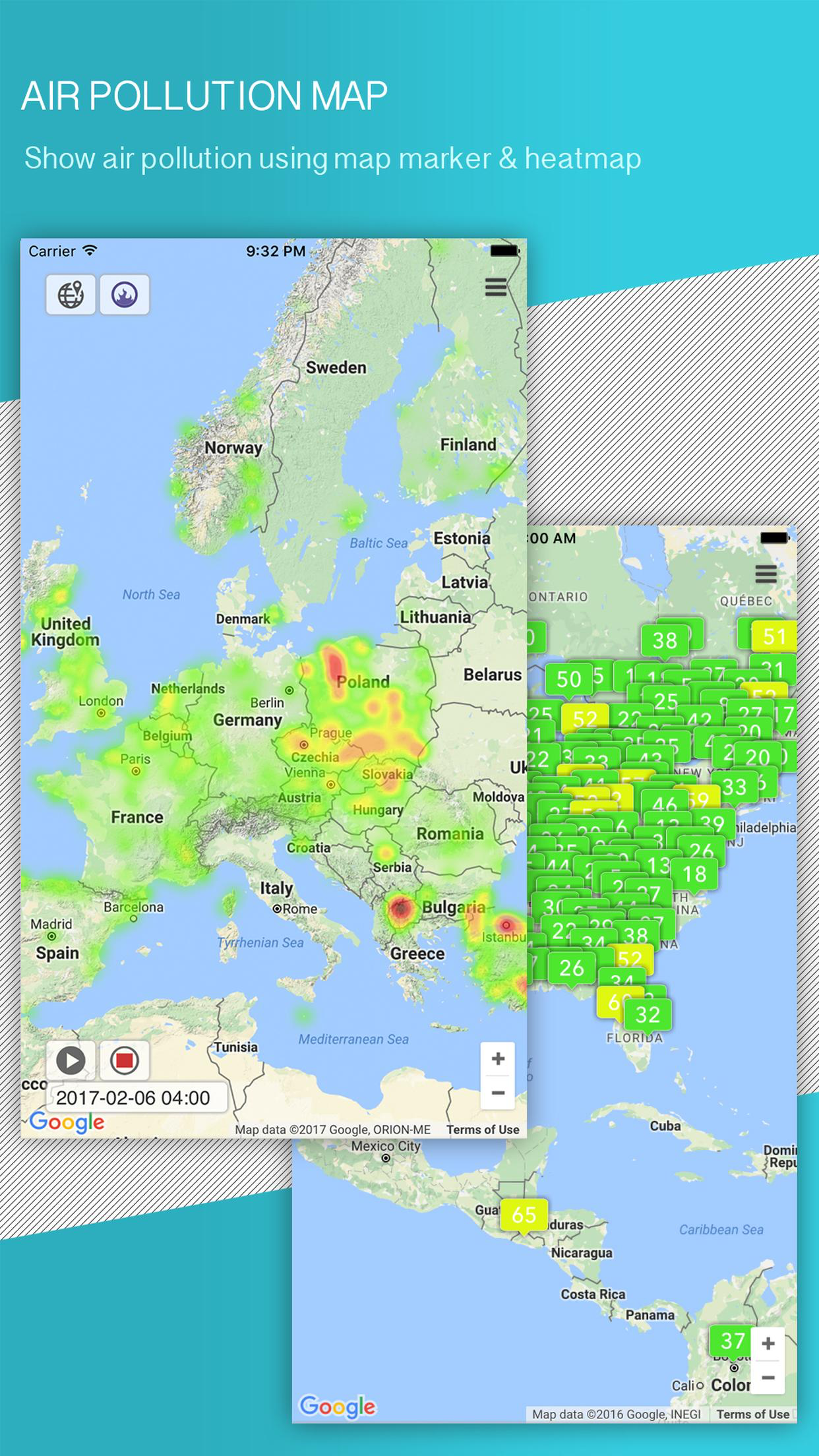The width and height of the screenshot is (819, 1456).
Task: Click the Panama label
Action: (x=650, y=1315)
